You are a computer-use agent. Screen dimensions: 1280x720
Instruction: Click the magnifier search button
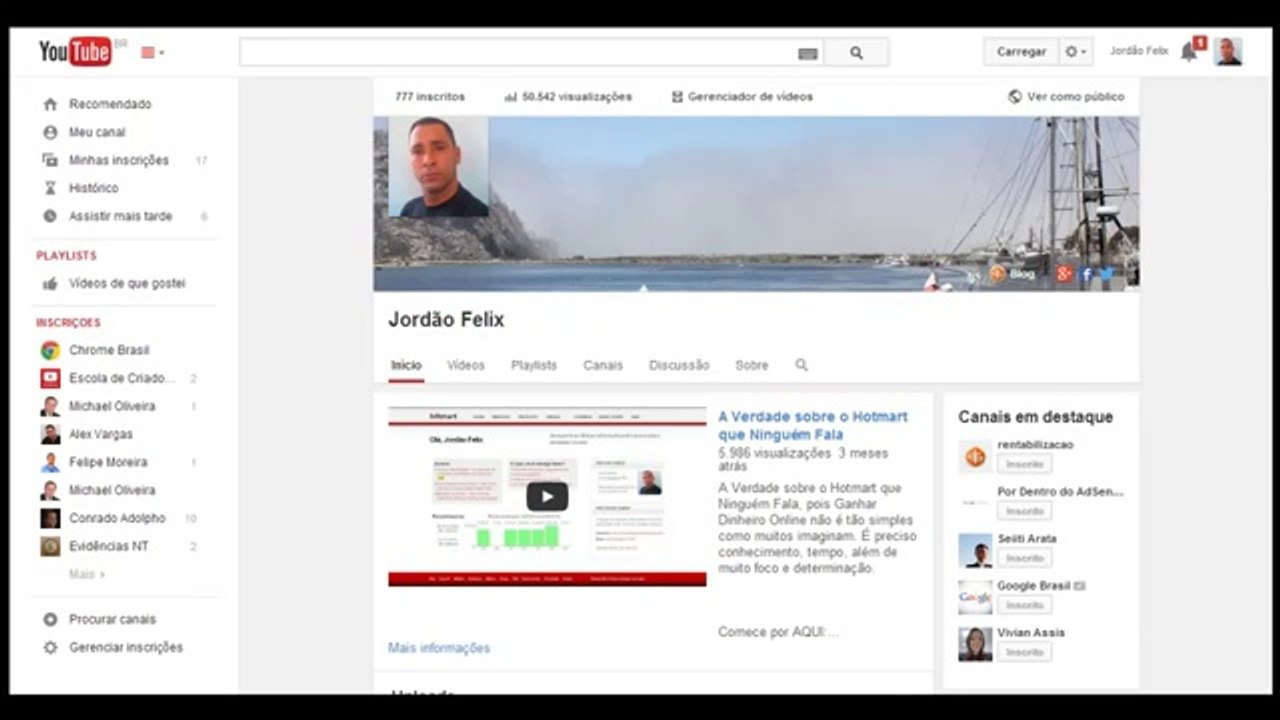pyautogui.click(x=856, y=53)
